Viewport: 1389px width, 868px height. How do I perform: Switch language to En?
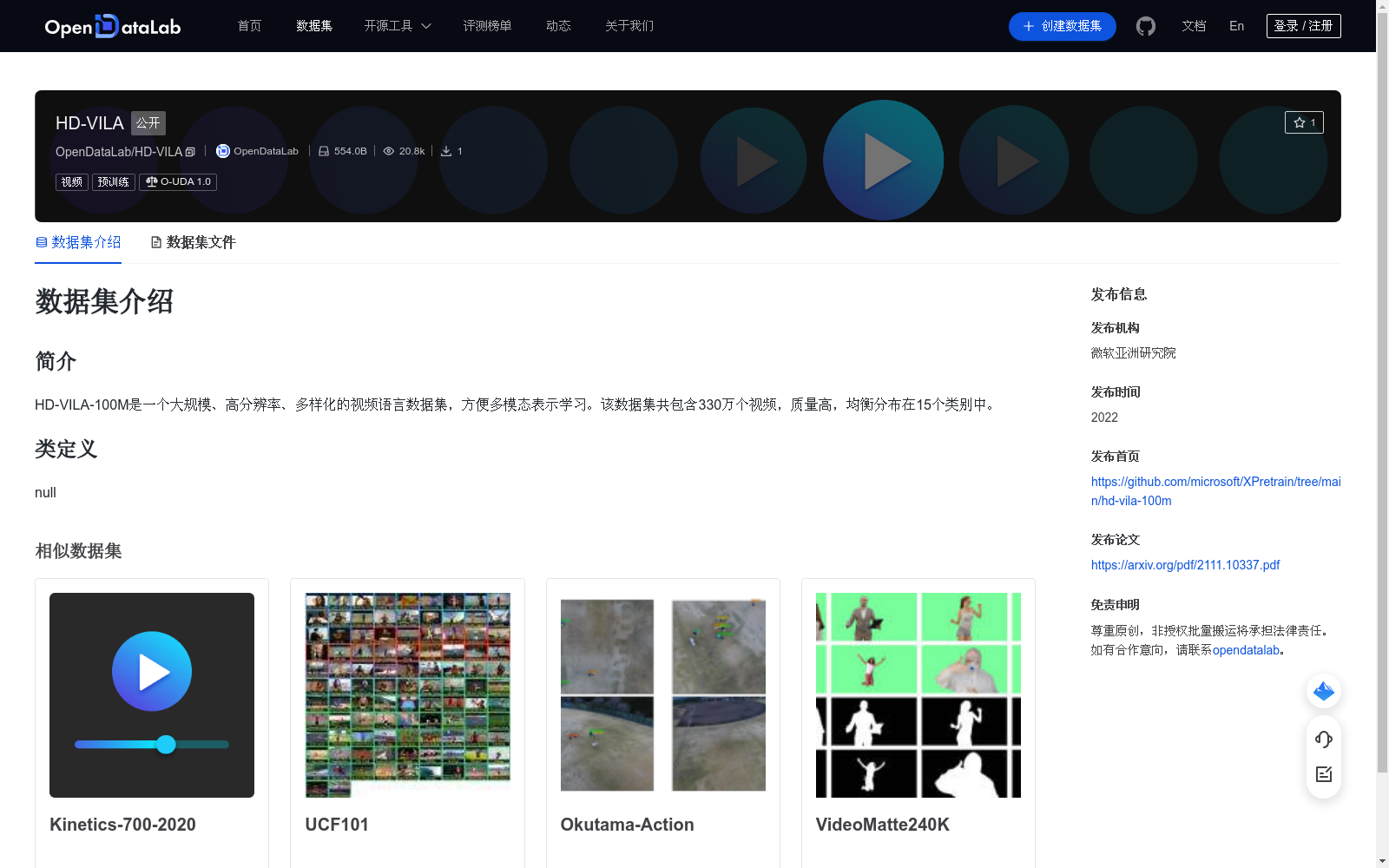(x=1237, y=26)
